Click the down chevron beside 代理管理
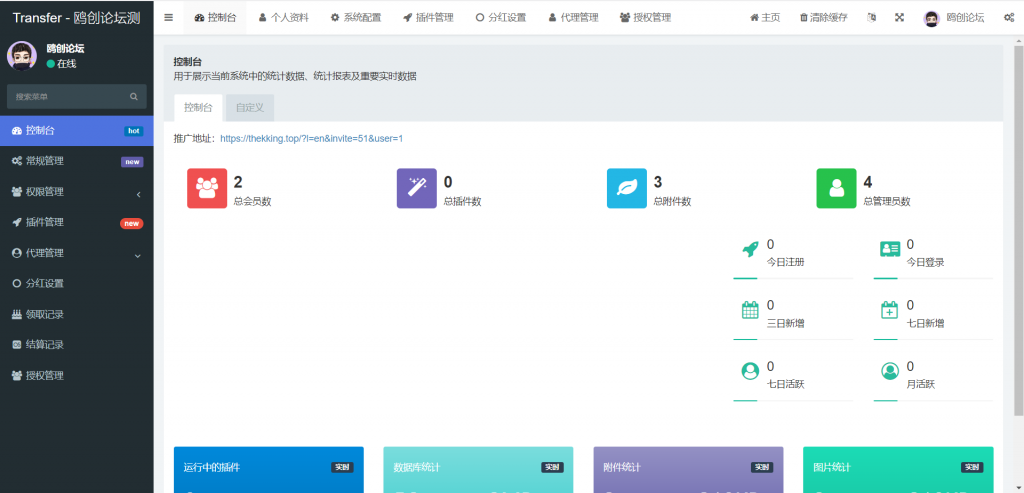This screenshot has width=1024, height=493. (138, 256)
